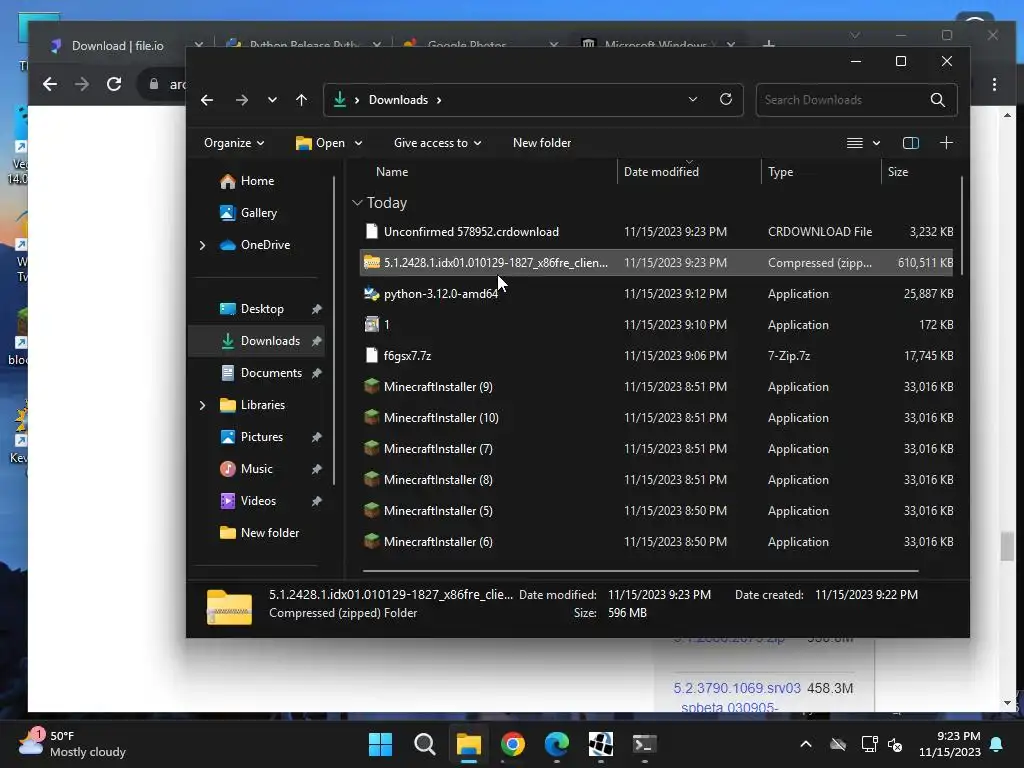Image resolution: width=1024 pixels, height=768 pixels.
Task: Go back in File Explorer
Action: click(207, 100)
